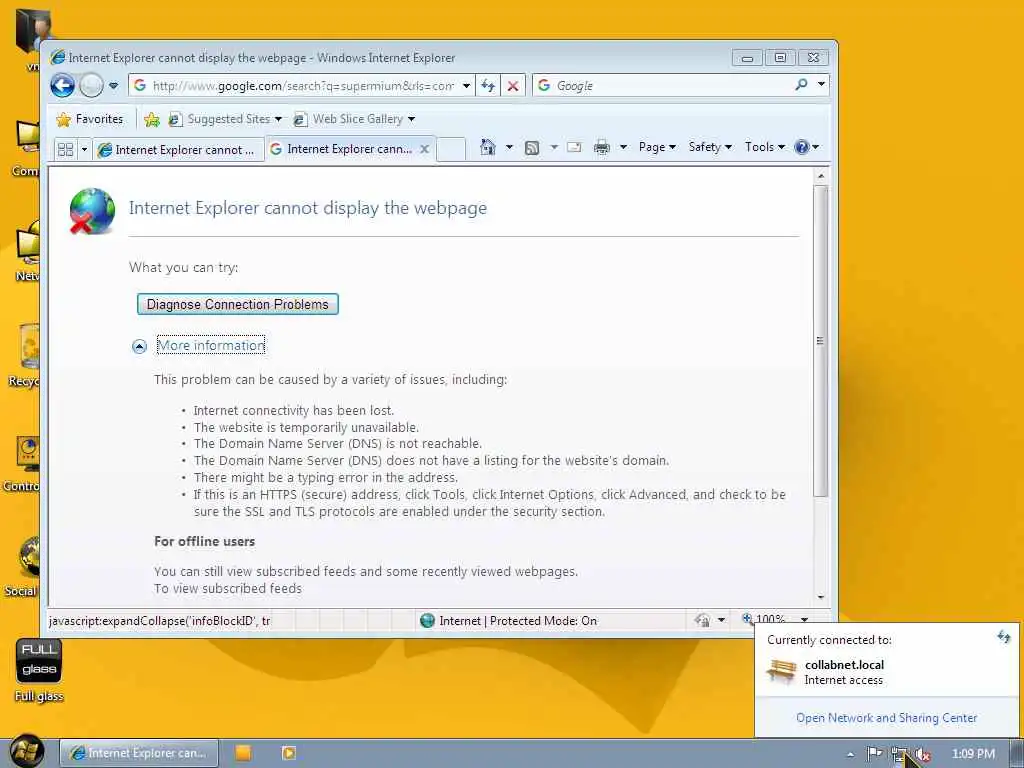
Task: Open the Safety menu
Action: (710, 147)
